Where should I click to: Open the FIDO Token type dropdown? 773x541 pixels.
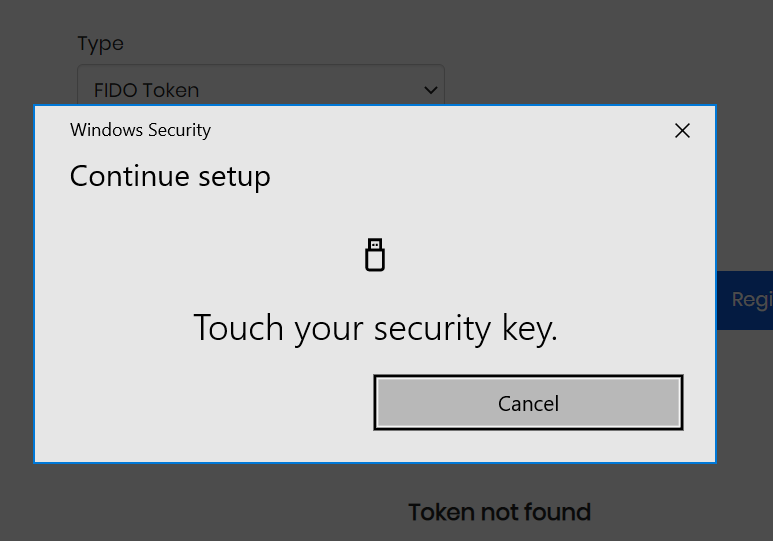pos(260,89)
